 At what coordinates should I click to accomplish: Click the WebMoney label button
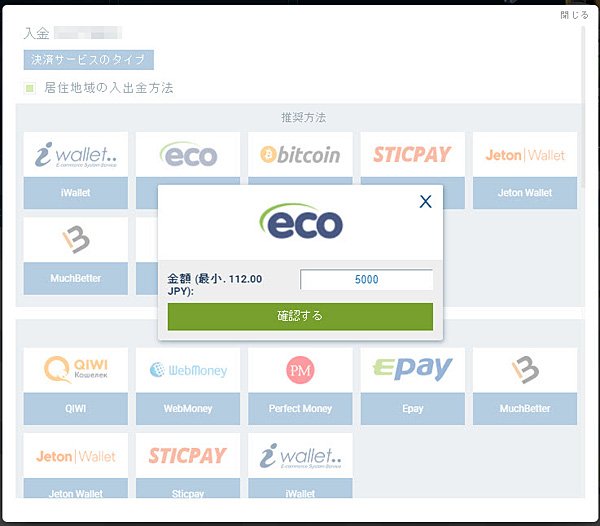tap(188, 409)
